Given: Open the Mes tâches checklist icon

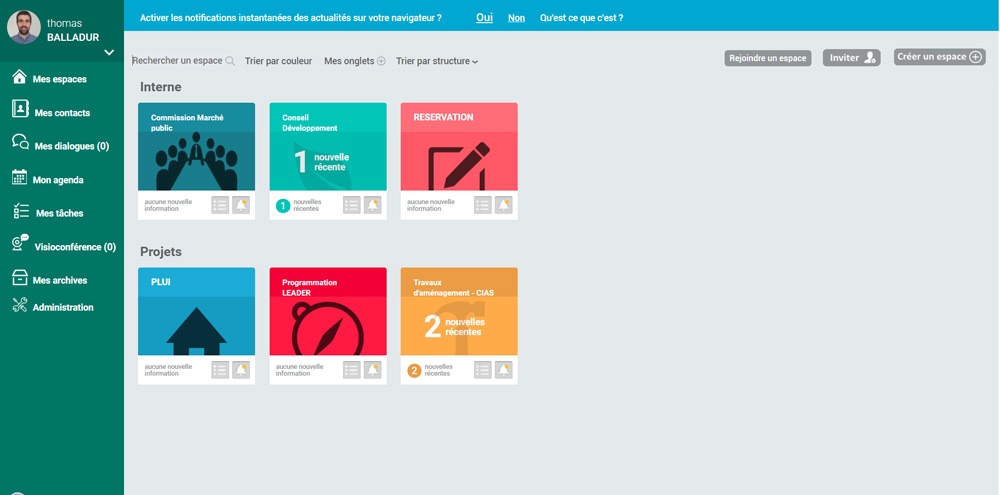Looking at the screenshot, I should click(20, 211).
